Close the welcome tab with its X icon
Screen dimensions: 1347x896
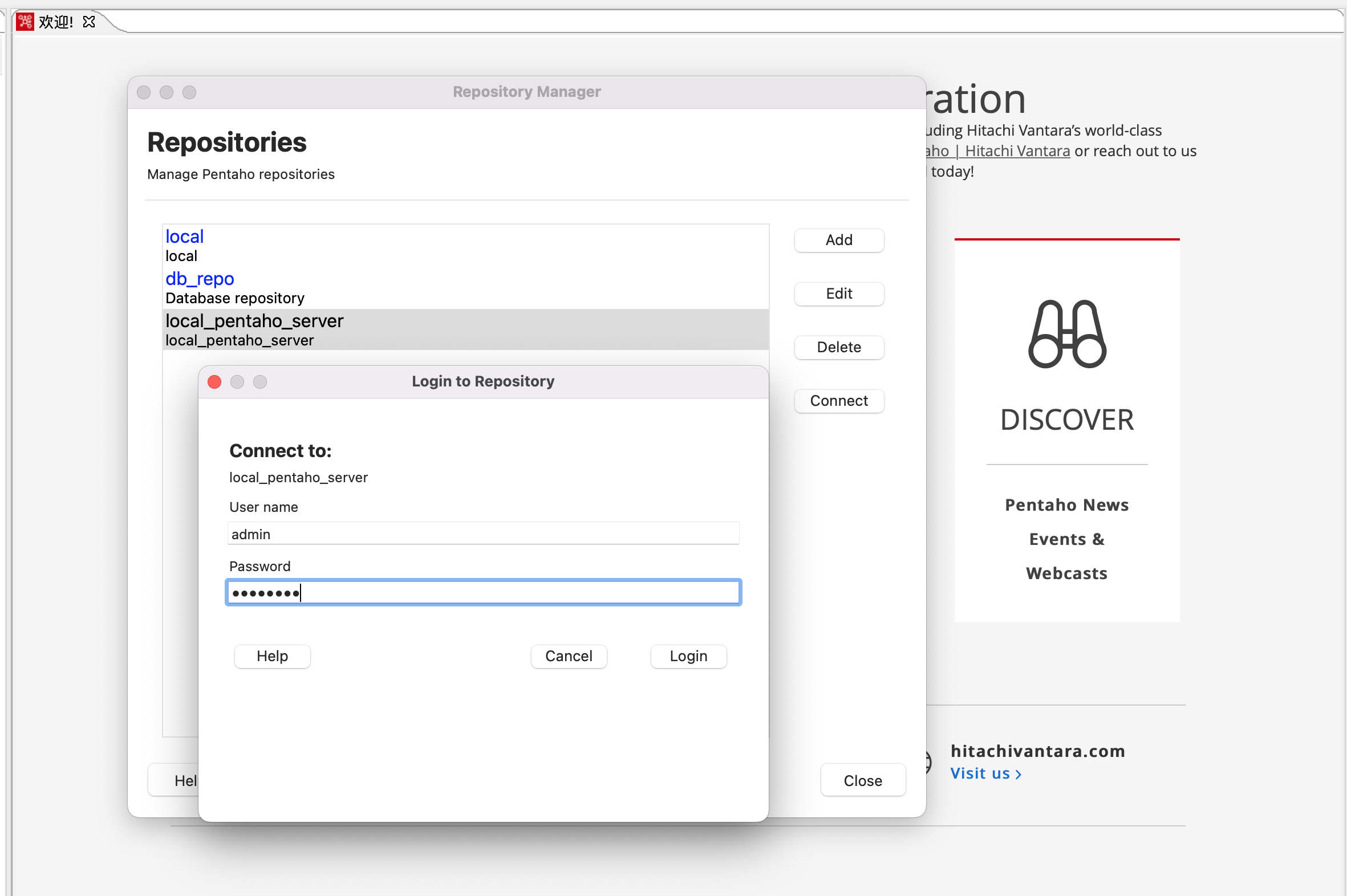88,22
